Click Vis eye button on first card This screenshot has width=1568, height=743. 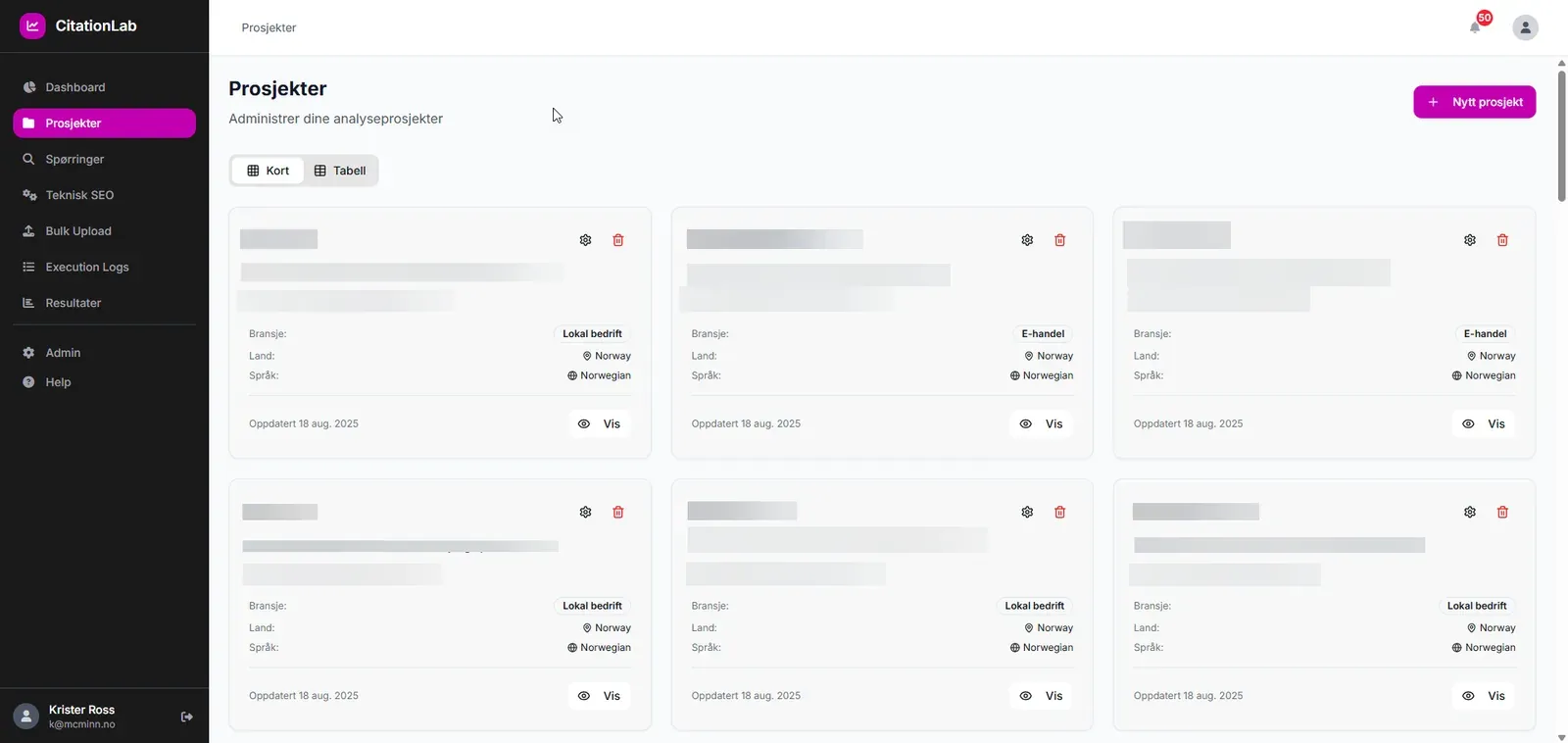(600, 423)
